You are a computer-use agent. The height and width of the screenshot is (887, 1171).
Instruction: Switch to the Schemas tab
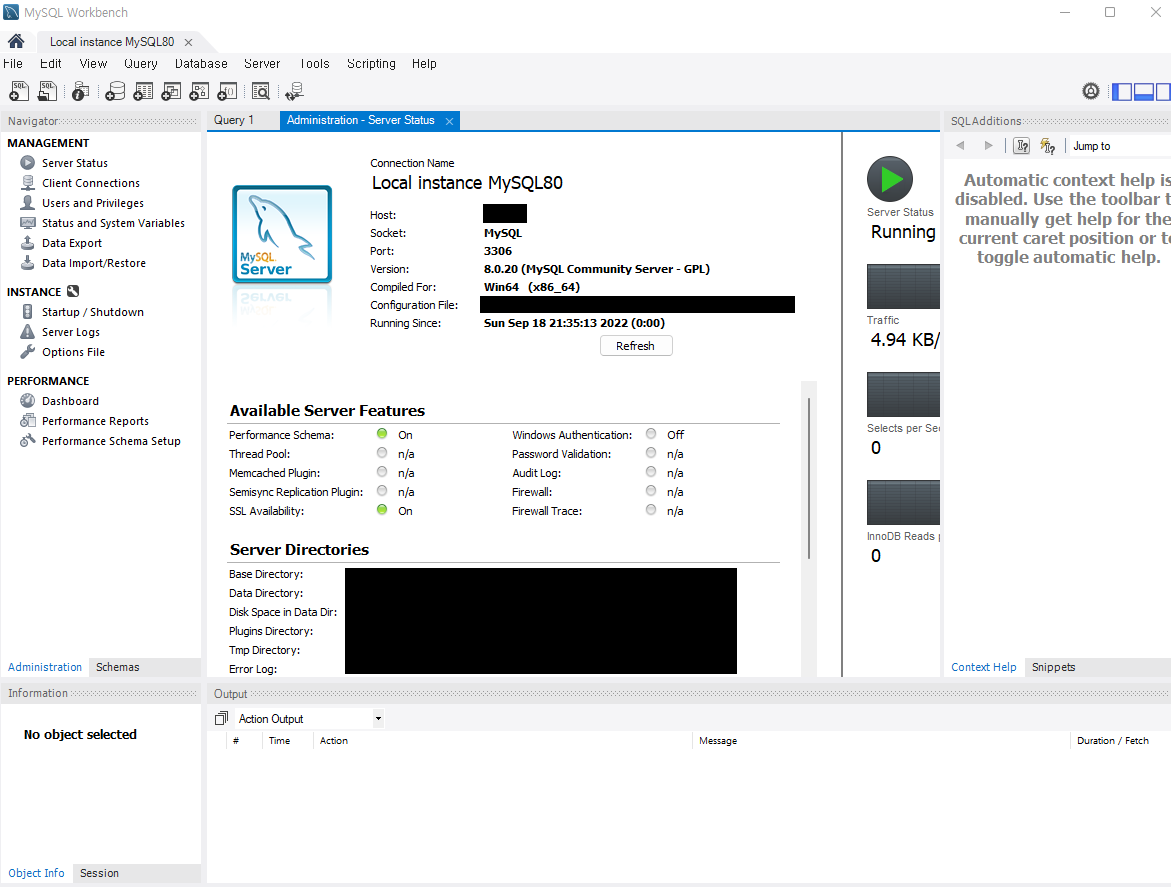[x=118, y=667]
